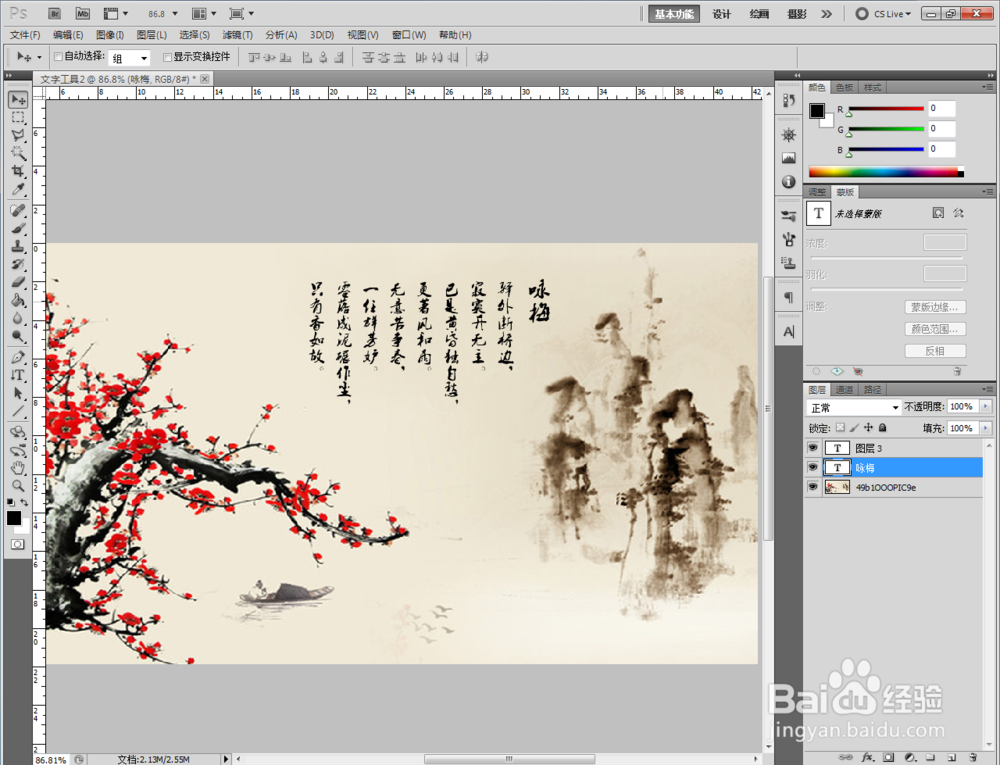Select the Pen tool
The image size is (1000, 765).
pyautogui.click(x=18, y=357)
